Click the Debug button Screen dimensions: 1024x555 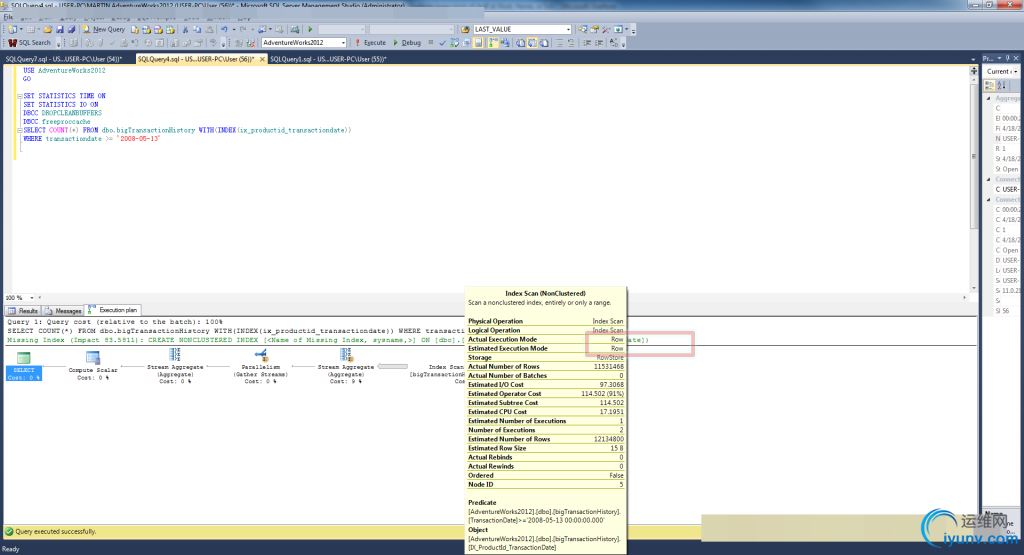[x=406, y=42]
